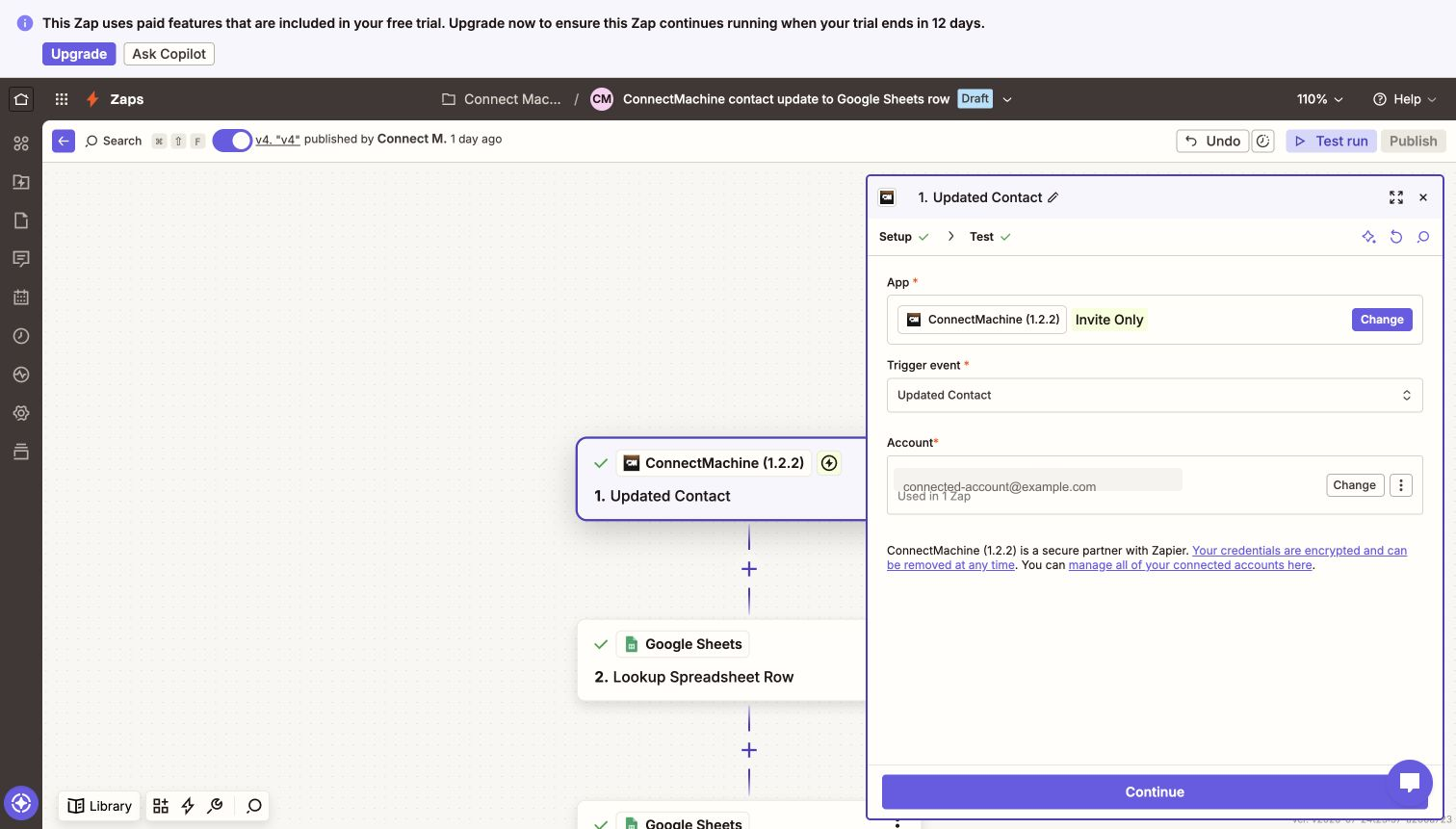This screenshot has height=829, width=1456.
Task: Click the magnifier icon in bottom canvas toolbar
Action: [253, 806]
